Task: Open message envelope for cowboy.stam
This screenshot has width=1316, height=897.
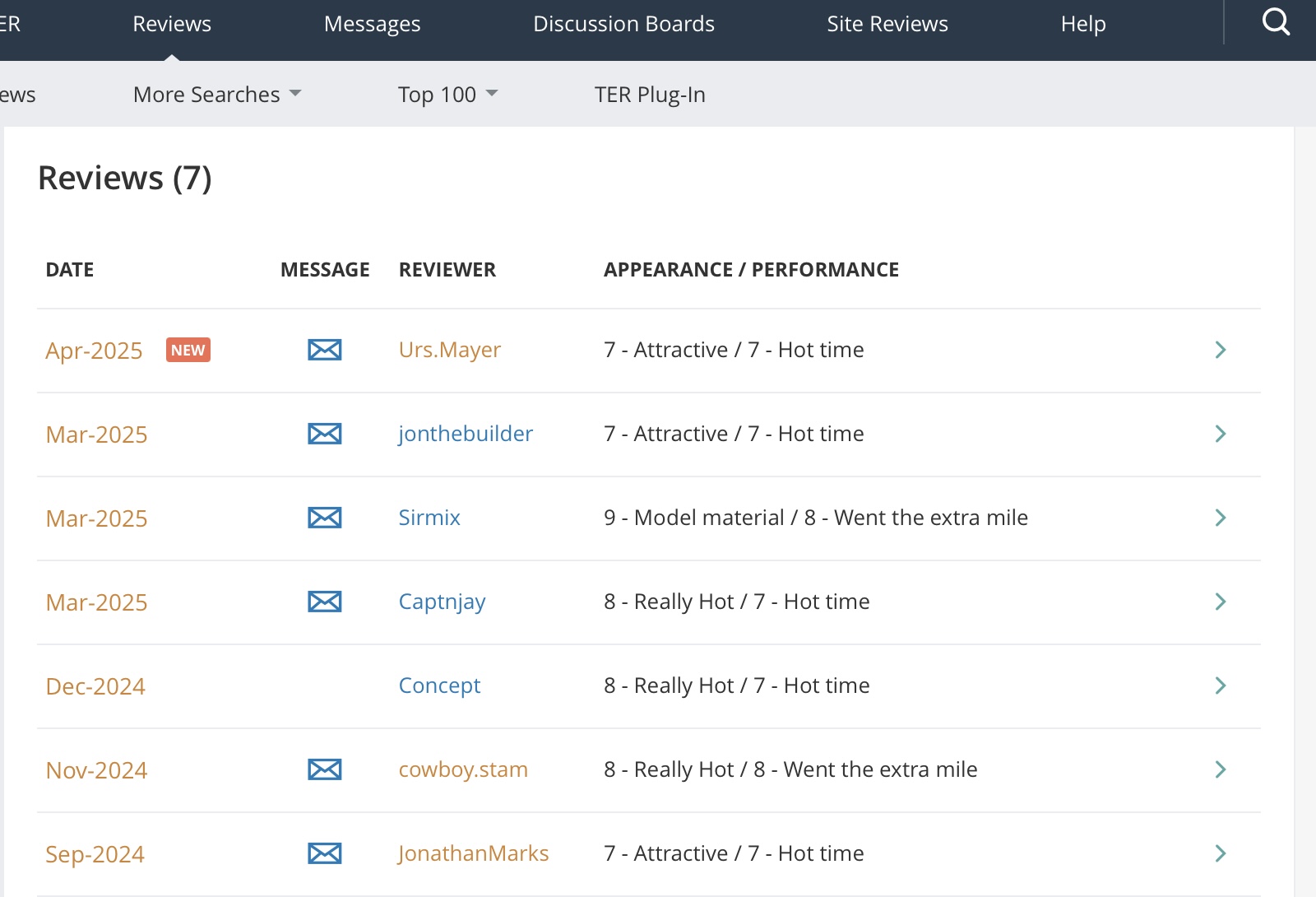Action: pyautogui.click(x=325, y=769)
